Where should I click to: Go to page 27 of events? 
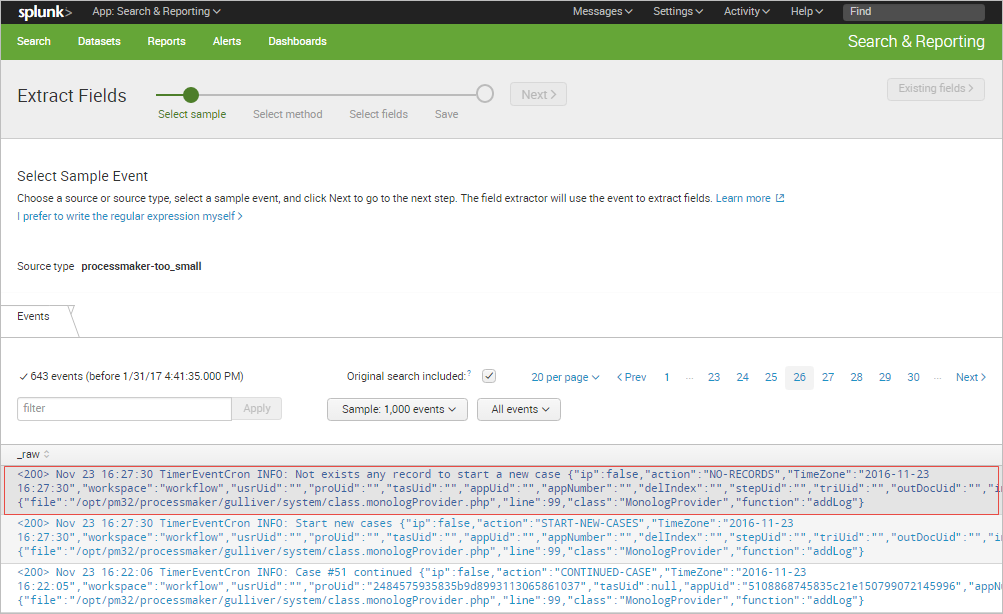pos(828,377)
